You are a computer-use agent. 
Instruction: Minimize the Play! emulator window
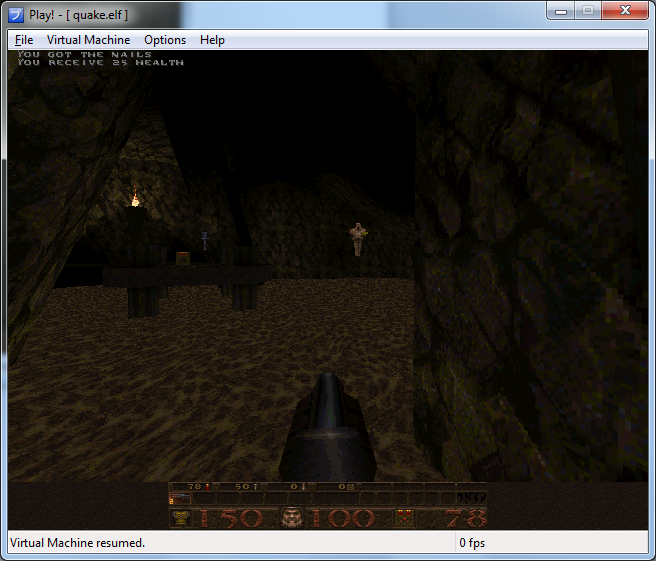561,11
